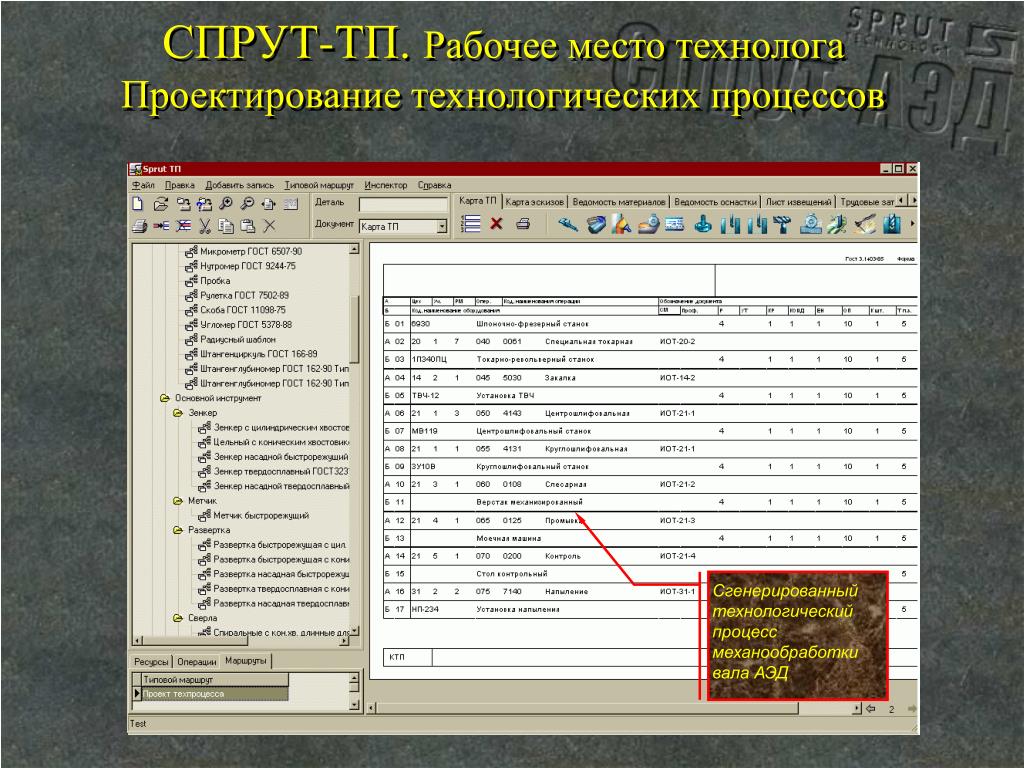Click the tab strip right scroll arrow
The height and width of the screenshot is (768, 1024).
point(914,200)
